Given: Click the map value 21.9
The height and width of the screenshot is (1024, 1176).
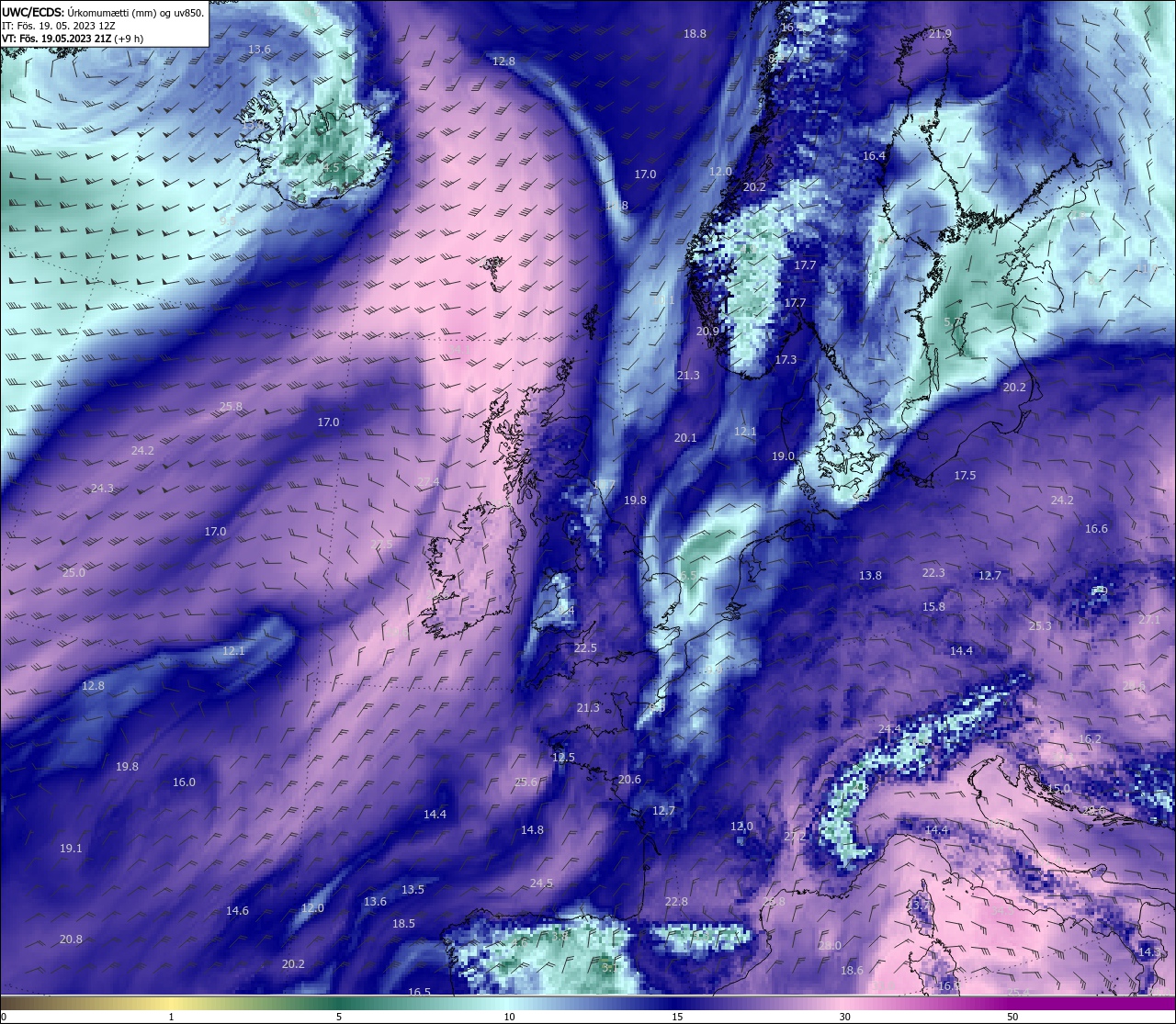Looking at the screenshot, I should pos(940,34).
